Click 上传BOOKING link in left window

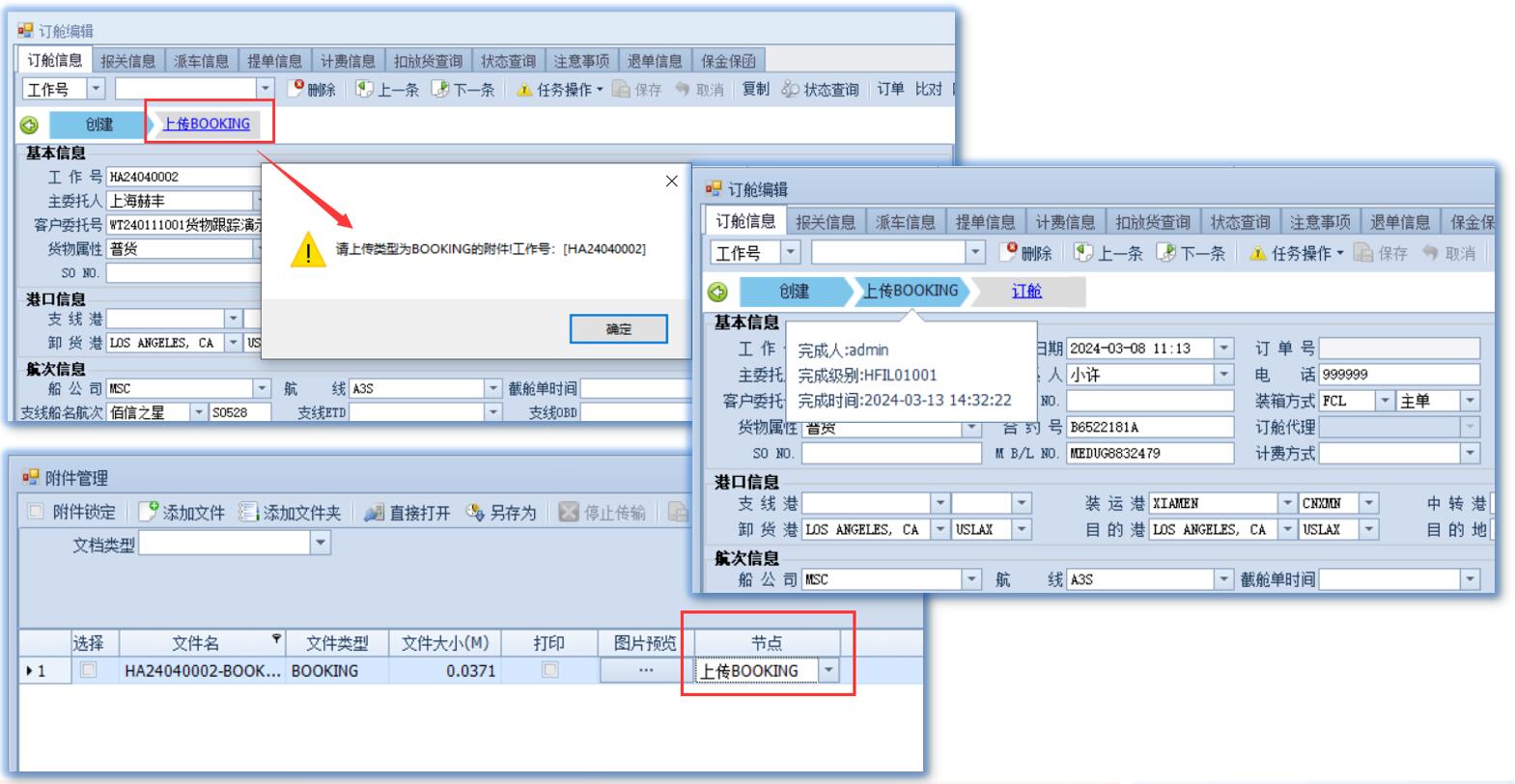207,124
